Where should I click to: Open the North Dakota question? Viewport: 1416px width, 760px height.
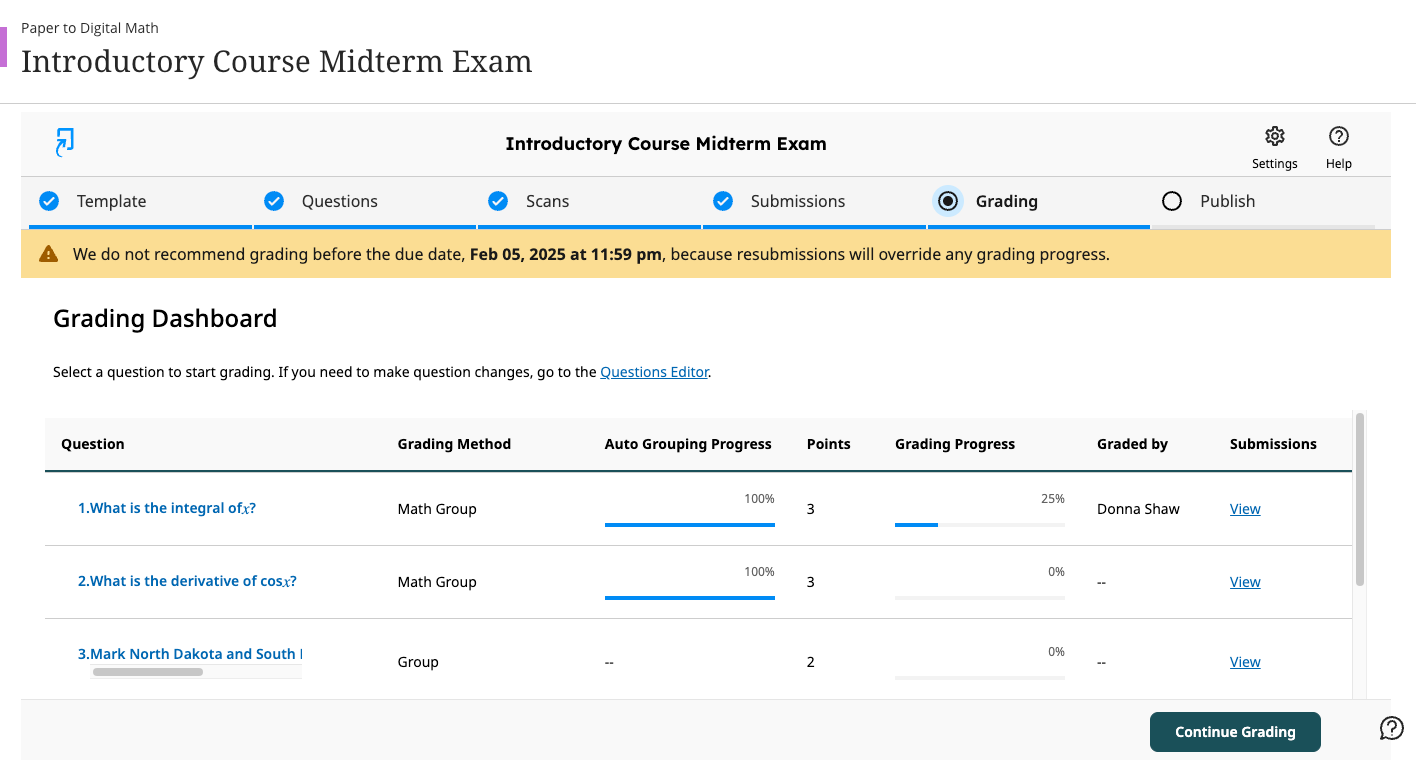click(190, 653)
